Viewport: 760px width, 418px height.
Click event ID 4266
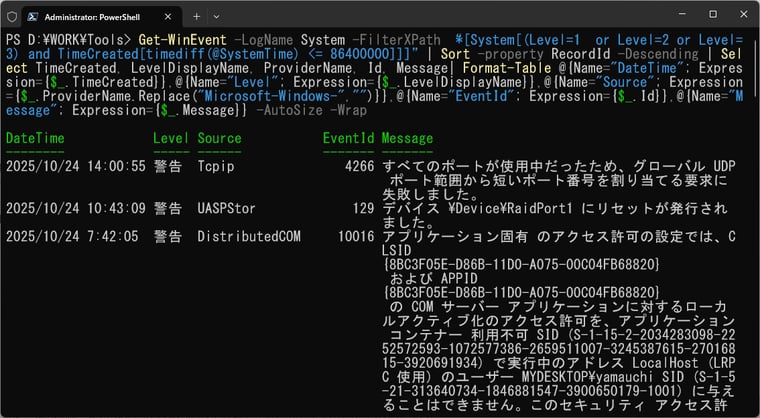tap(359, 166)
